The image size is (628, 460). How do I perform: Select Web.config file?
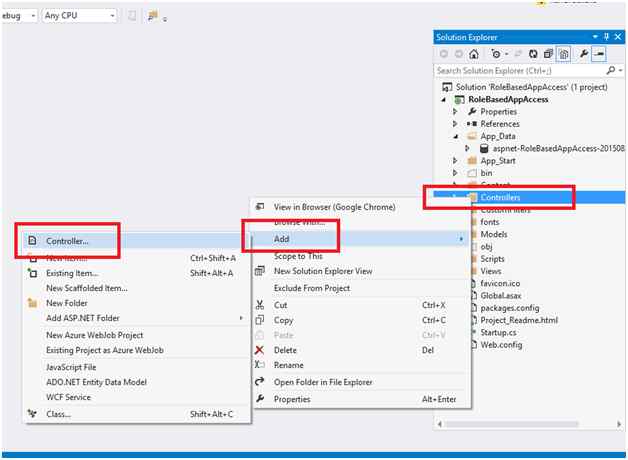[501, 345]
